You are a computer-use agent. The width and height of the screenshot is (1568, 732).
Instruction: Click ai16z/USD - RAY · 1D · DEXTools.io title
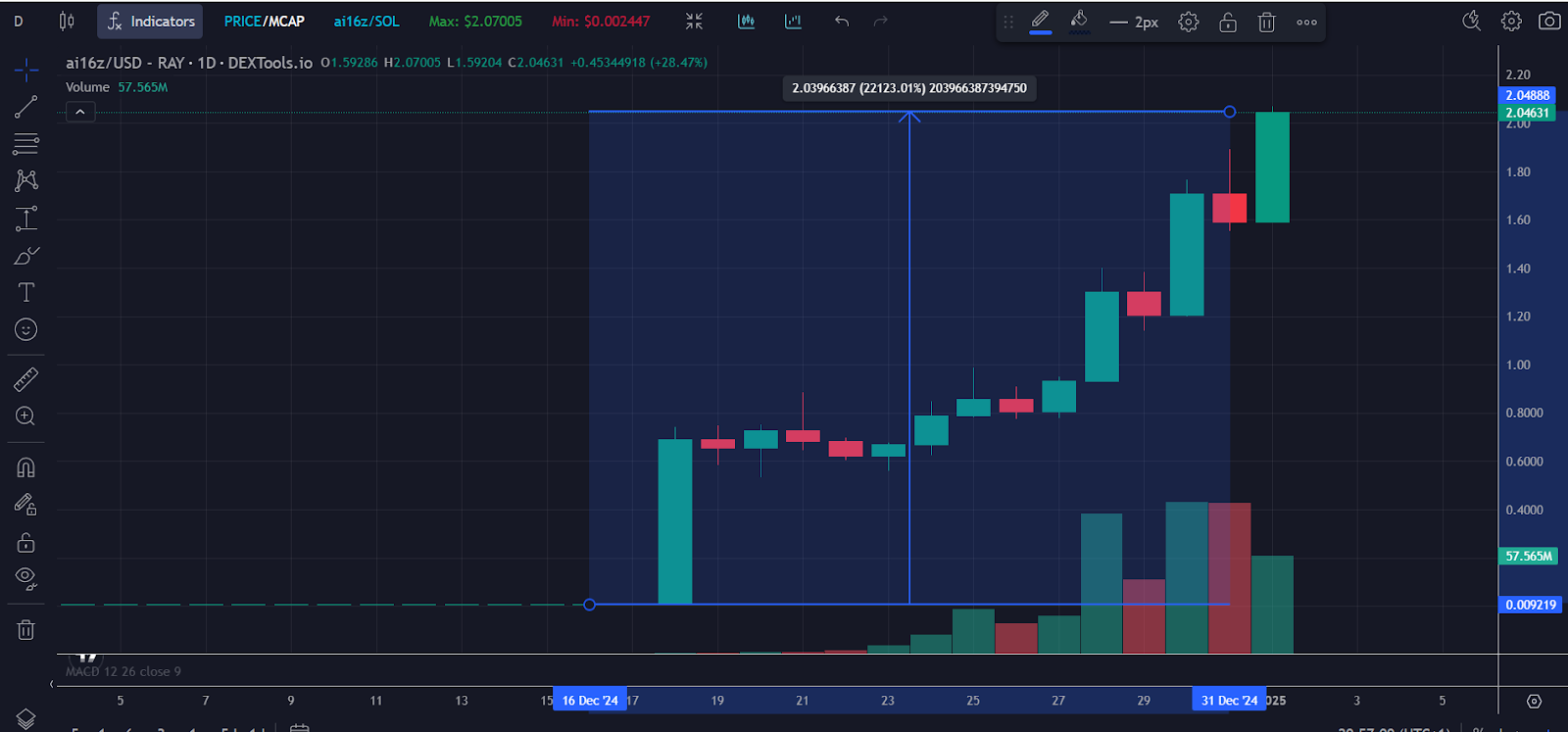click(x=189, y=63)
